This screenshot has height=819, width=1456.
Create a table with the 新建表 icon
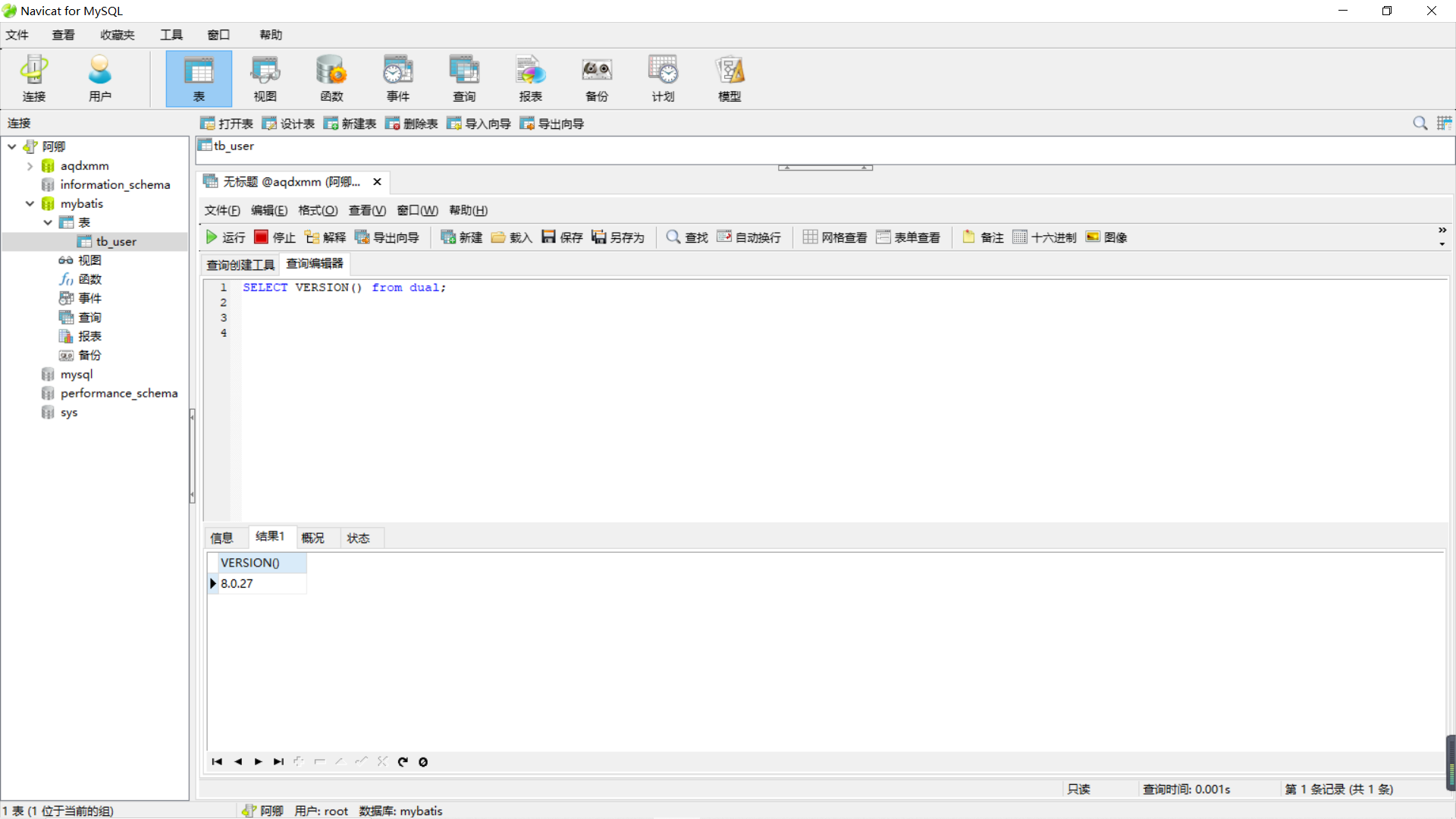pyautogui.click(x=350, y=123)
